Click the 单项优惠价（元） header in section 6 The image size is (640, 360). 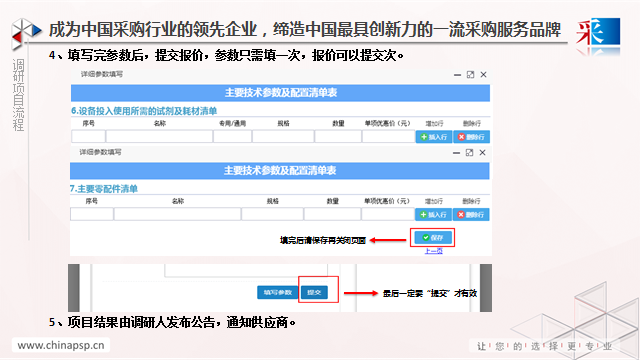pyautogui.click(x=387, y=123)
